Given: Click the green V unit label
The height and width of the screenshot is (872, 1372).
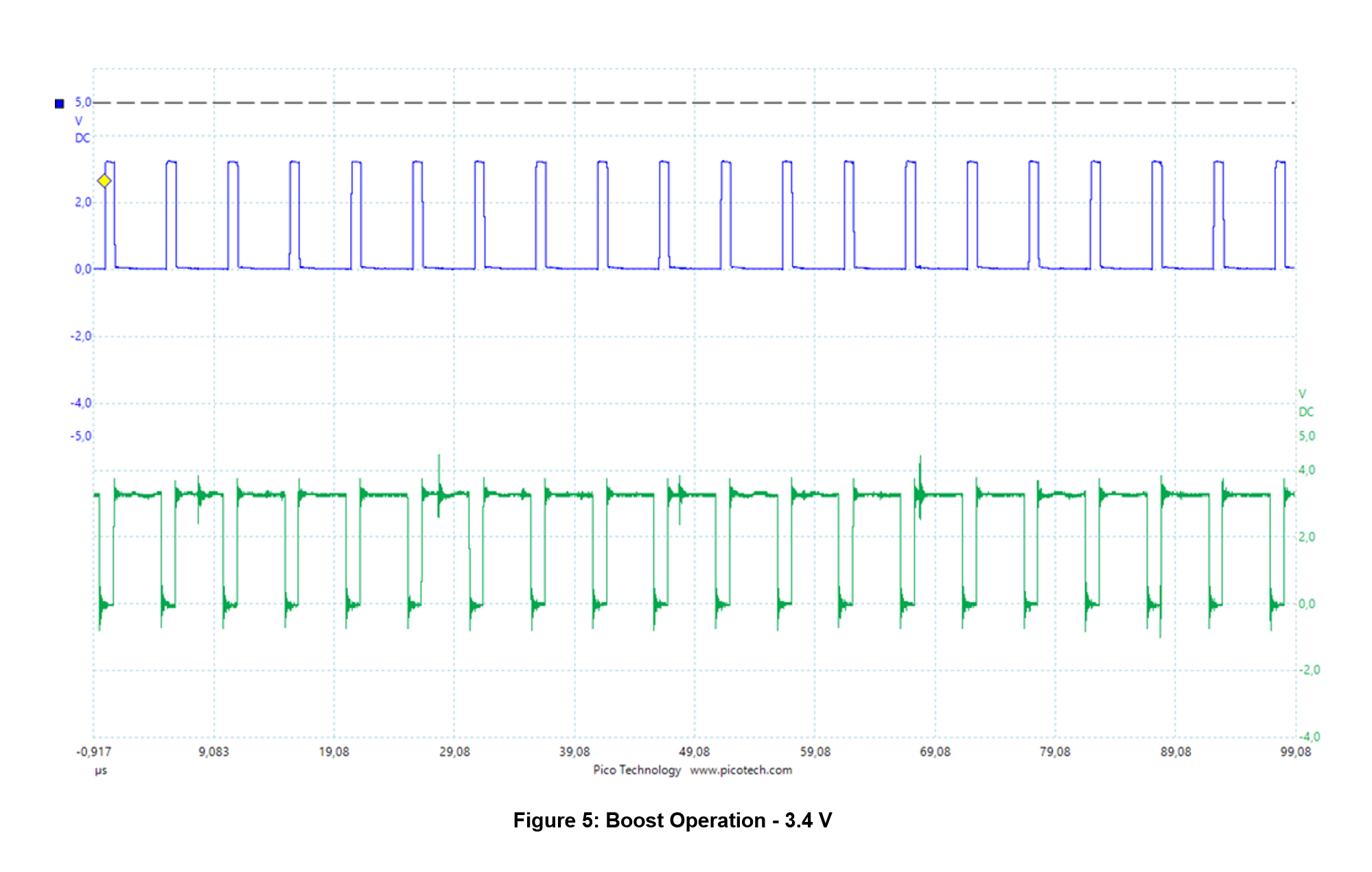Looking at the screenshot, I should tap(1302, 394).
